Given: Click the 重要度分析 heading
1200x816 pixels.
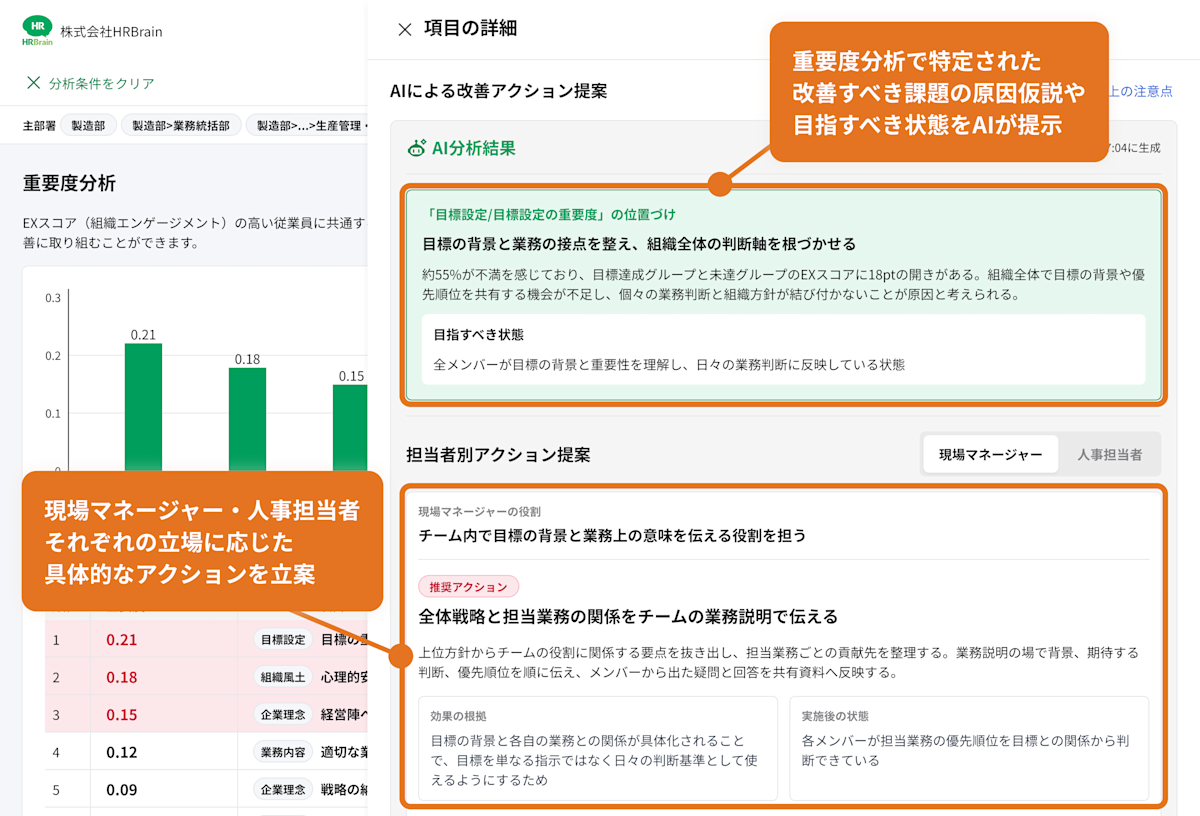Looking at the screenshot, I should pos(70,183).
